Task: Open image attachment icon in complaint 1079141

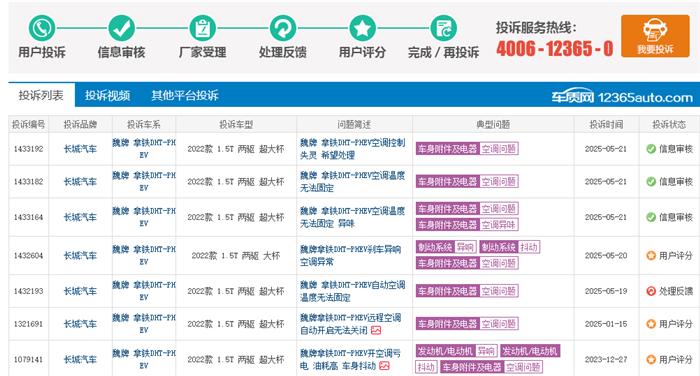Action: click(x=384, y=366)
